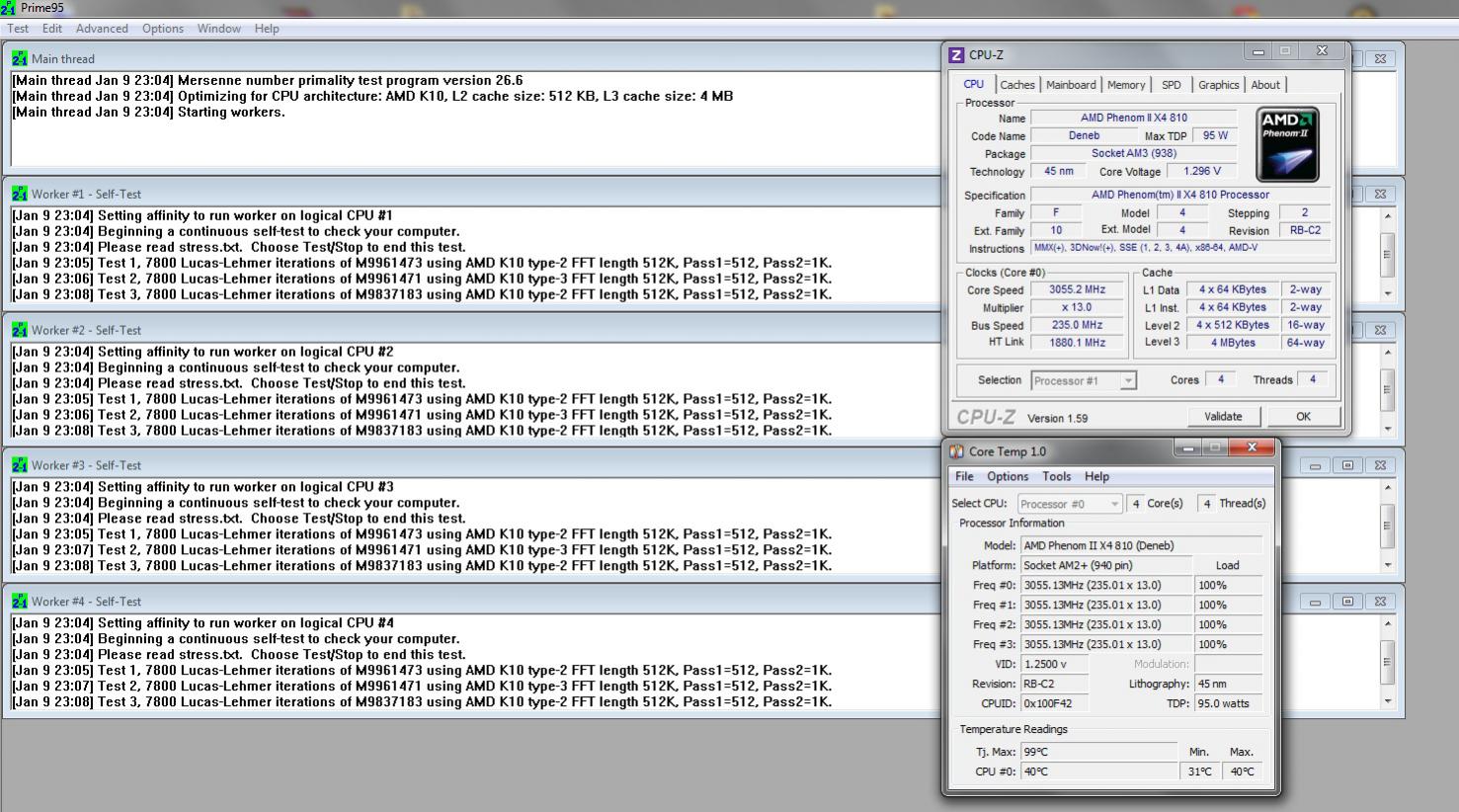Click the Core Temp title bar icon
Image resolution: width=1459 pixels, height=812 pixels.
click(956, 451)
